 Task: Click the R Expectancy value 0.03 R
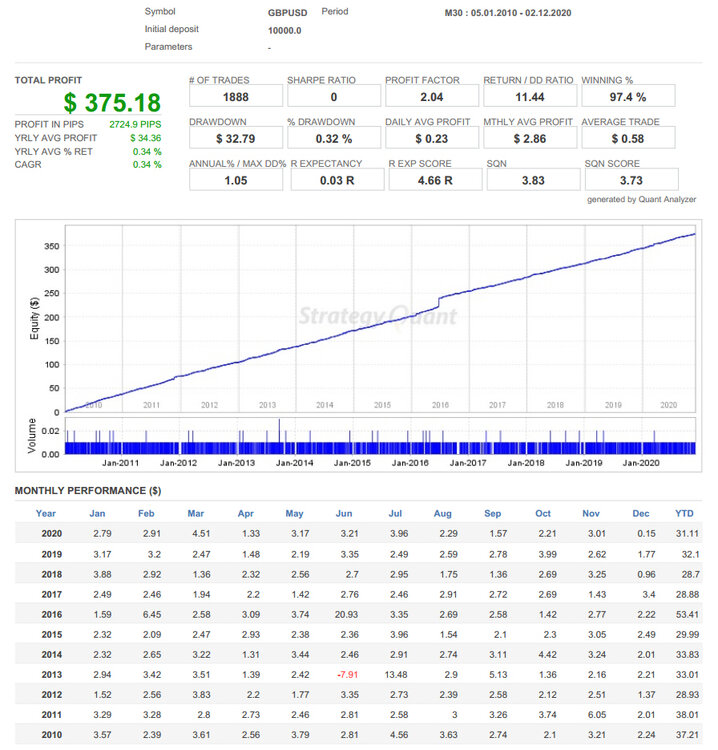tap(337, 180)
